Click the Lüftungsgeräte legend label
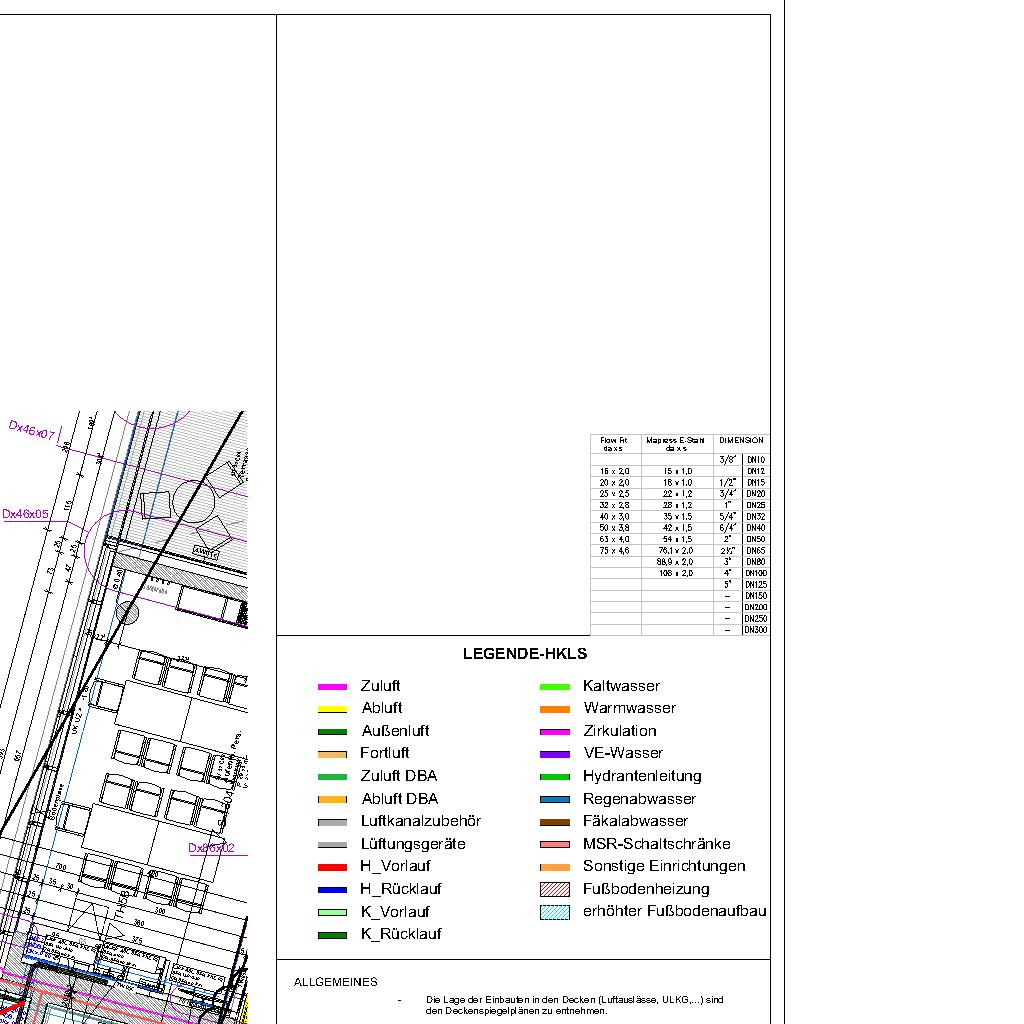The height and width of the screenshot is (1024, 1024). click(412, 844)
